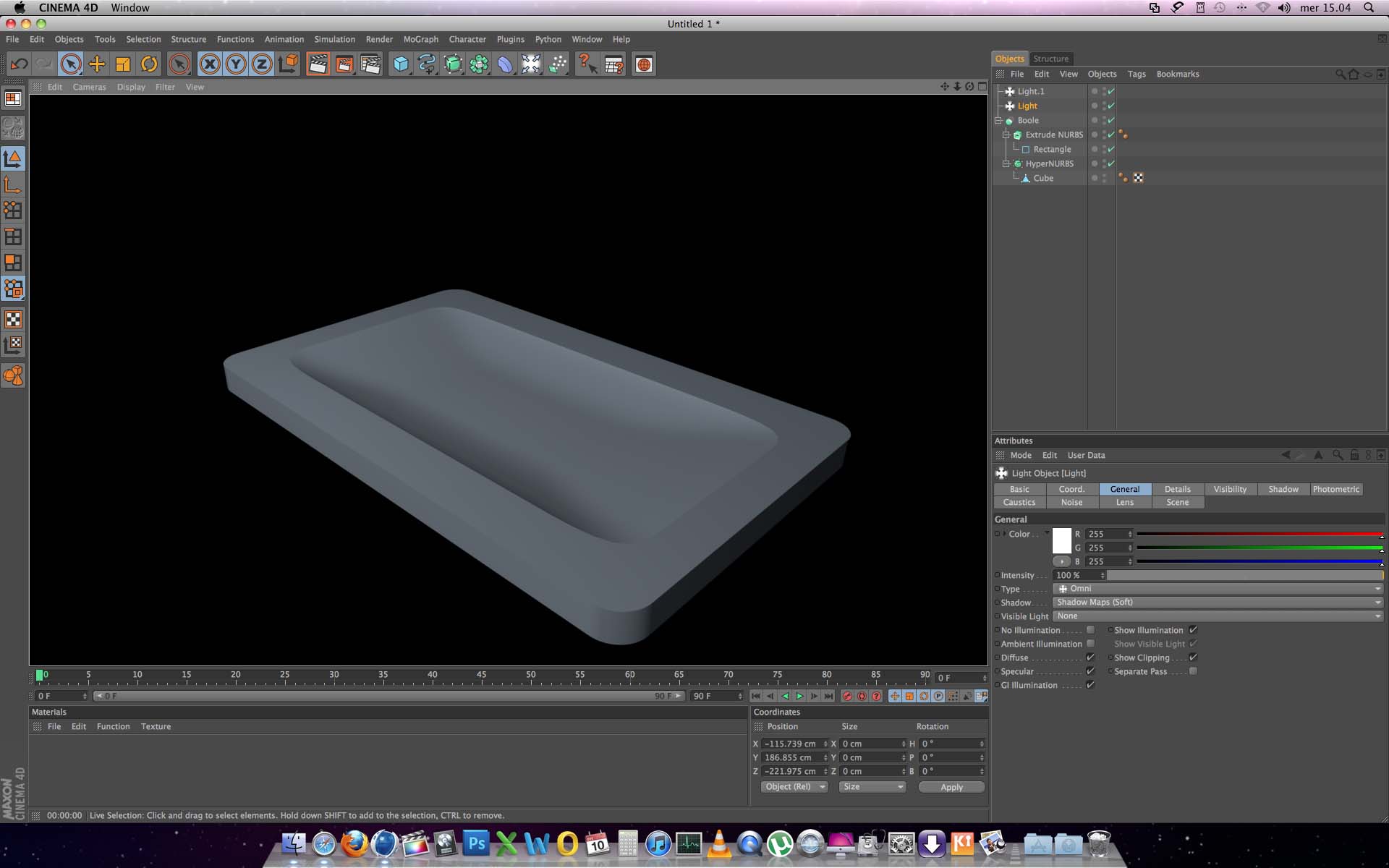Open the Shadow Maps dropdown
The width and height of the screenshot is (1389, 868).
coord(1218,603)
